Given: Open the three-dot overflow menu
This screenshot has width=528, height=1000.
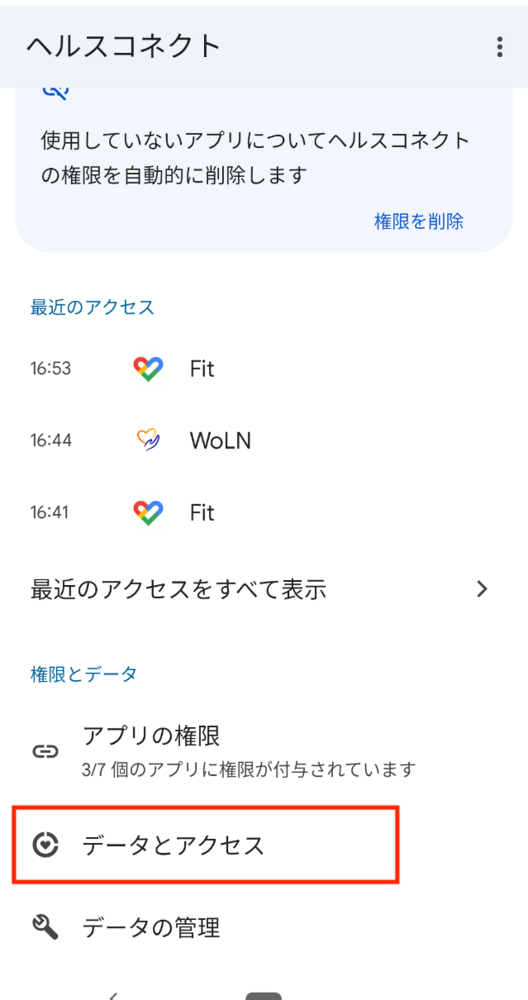Looking at the screenshot, I should pyautogui.click(x=499, y=47).
